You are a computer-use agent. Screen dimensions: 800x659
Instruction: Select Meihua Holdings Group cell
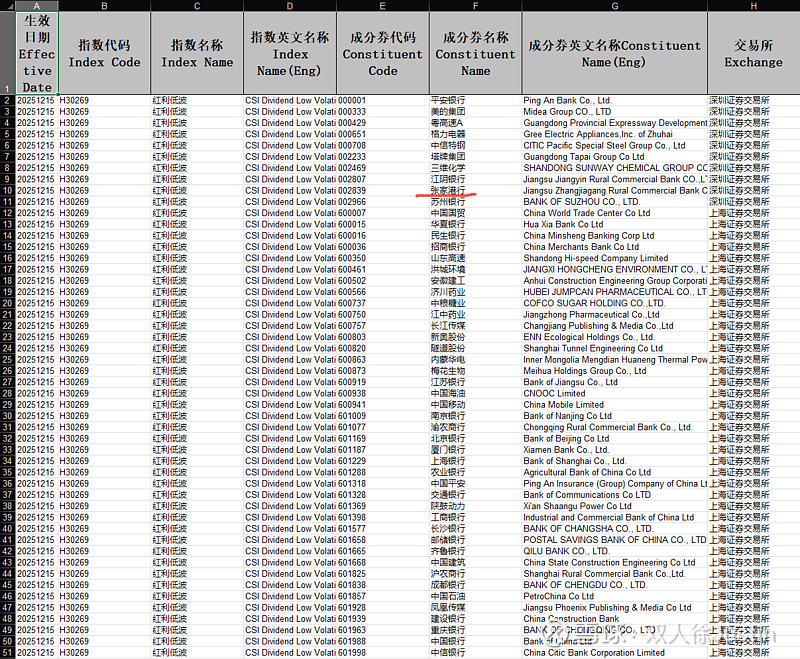[x=614, y=371]
